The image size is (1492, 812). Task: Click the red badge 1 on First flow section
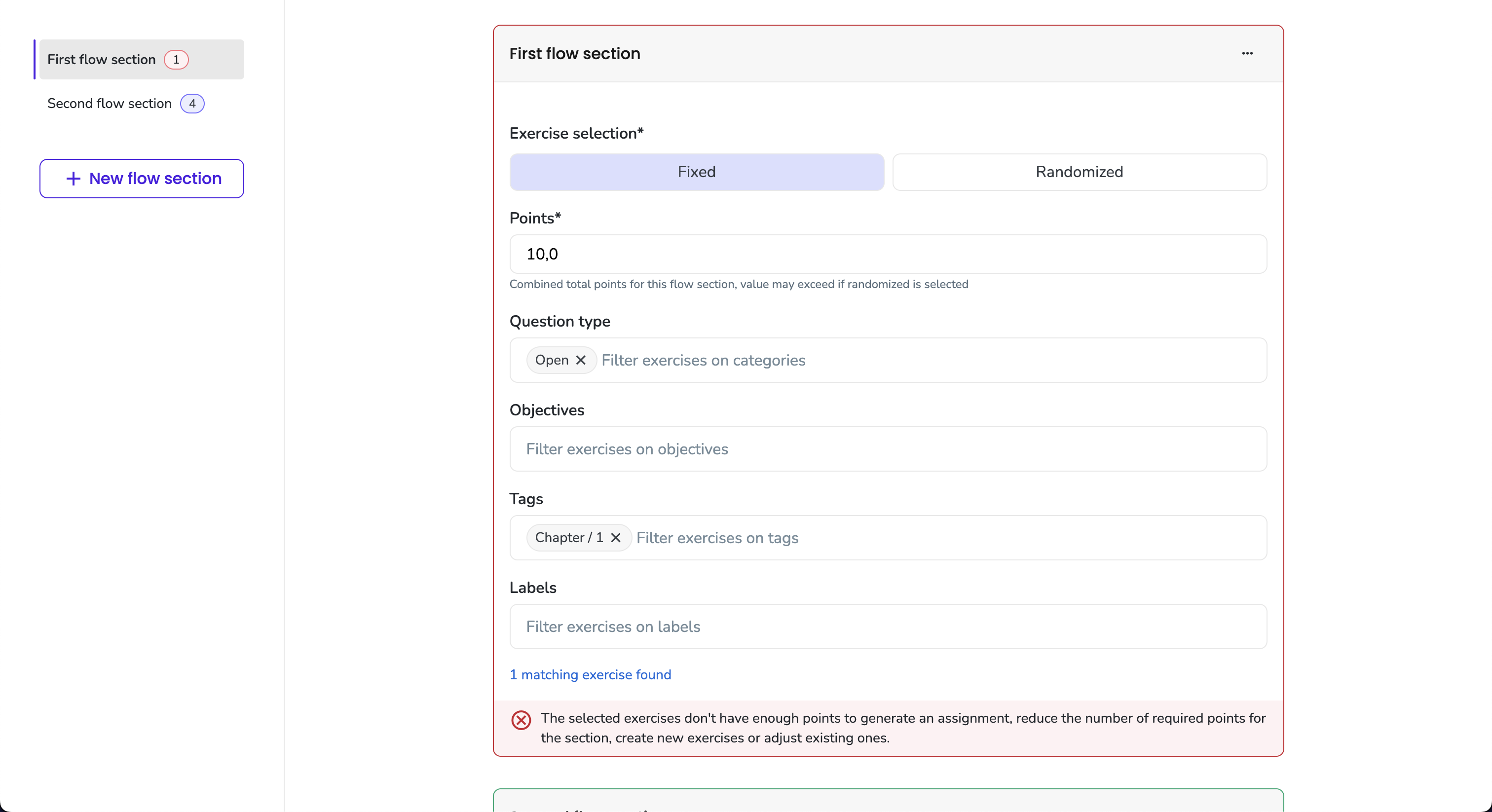tap(176, 59)
